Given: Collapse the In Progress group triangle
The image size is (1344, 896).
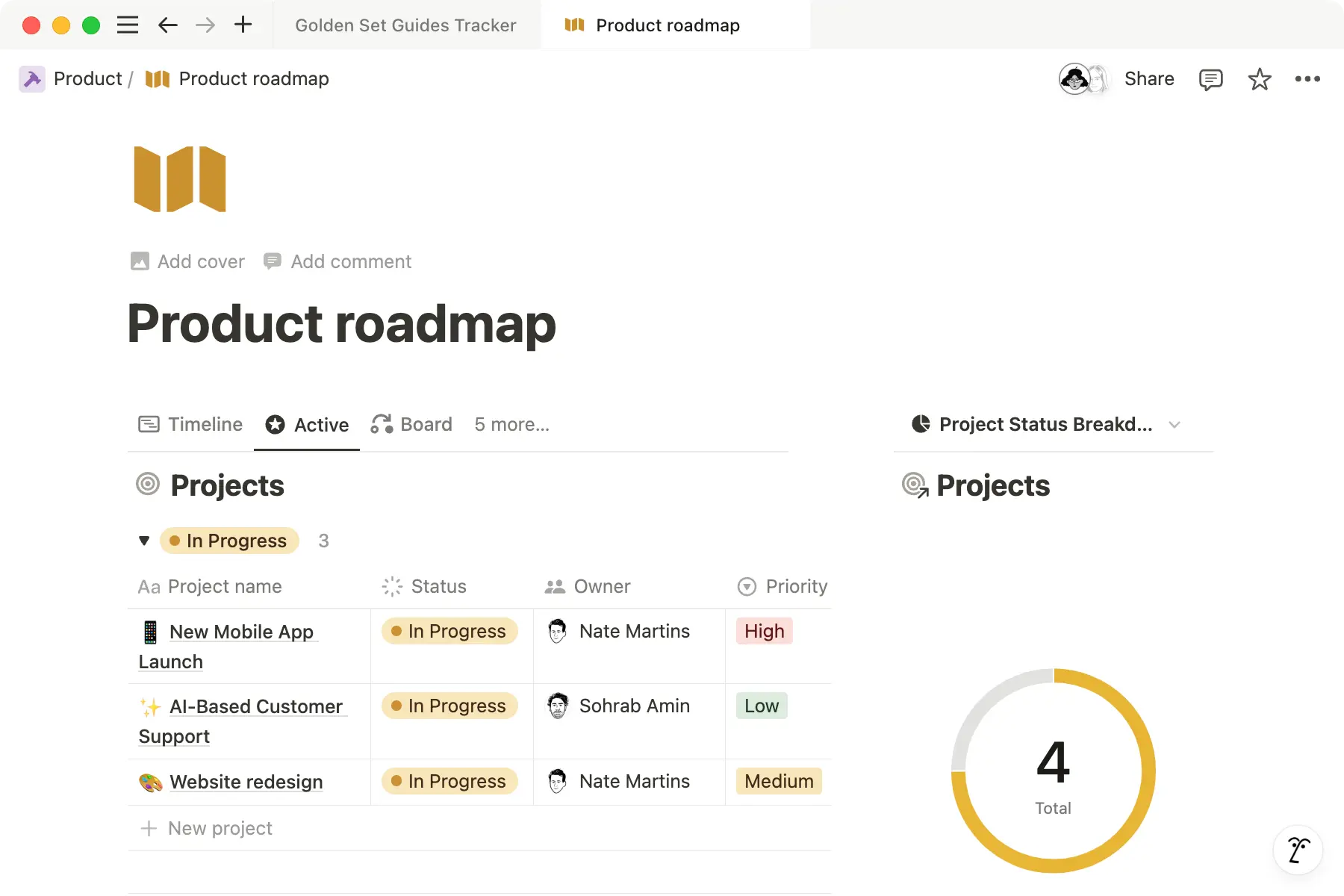Looking at the screenshot, I should [x=144, y=541].
